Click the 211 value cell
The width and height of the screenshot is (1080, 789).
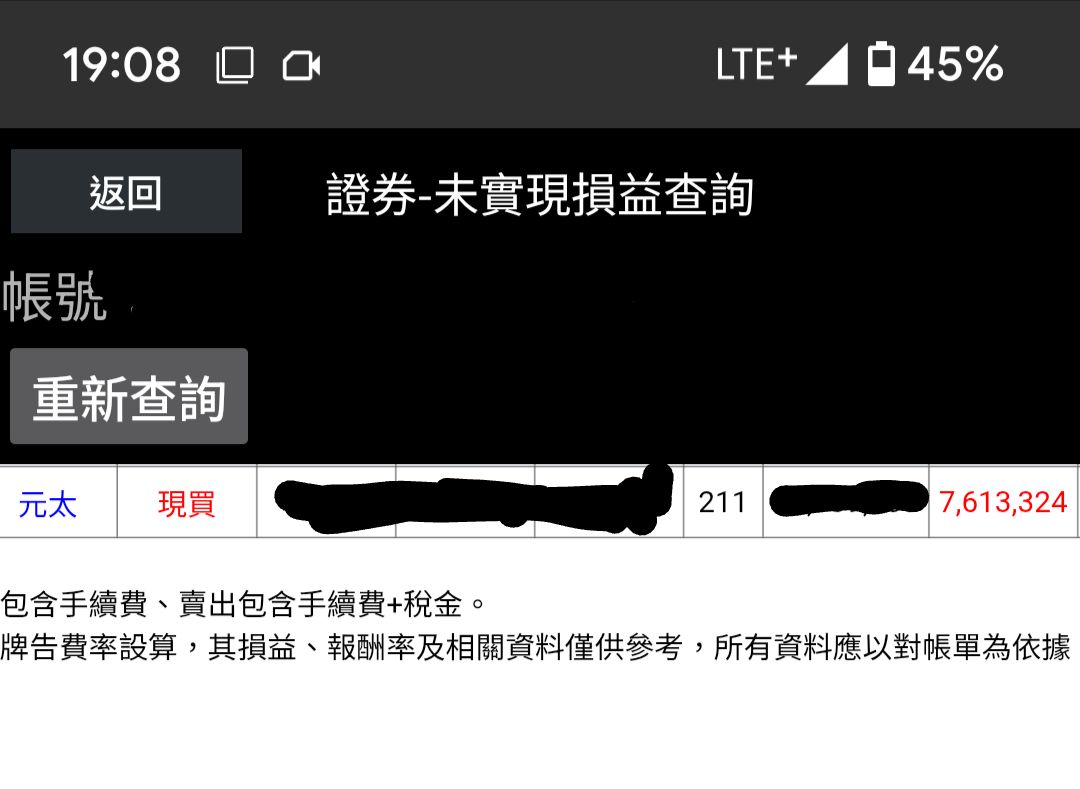[x=723, y=502]
